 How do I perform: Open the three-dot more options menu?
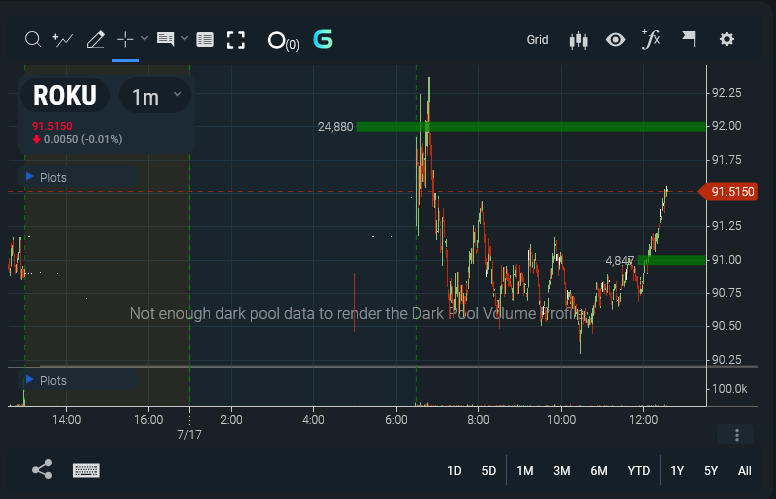pyautogui.click(x=736, y=435)
